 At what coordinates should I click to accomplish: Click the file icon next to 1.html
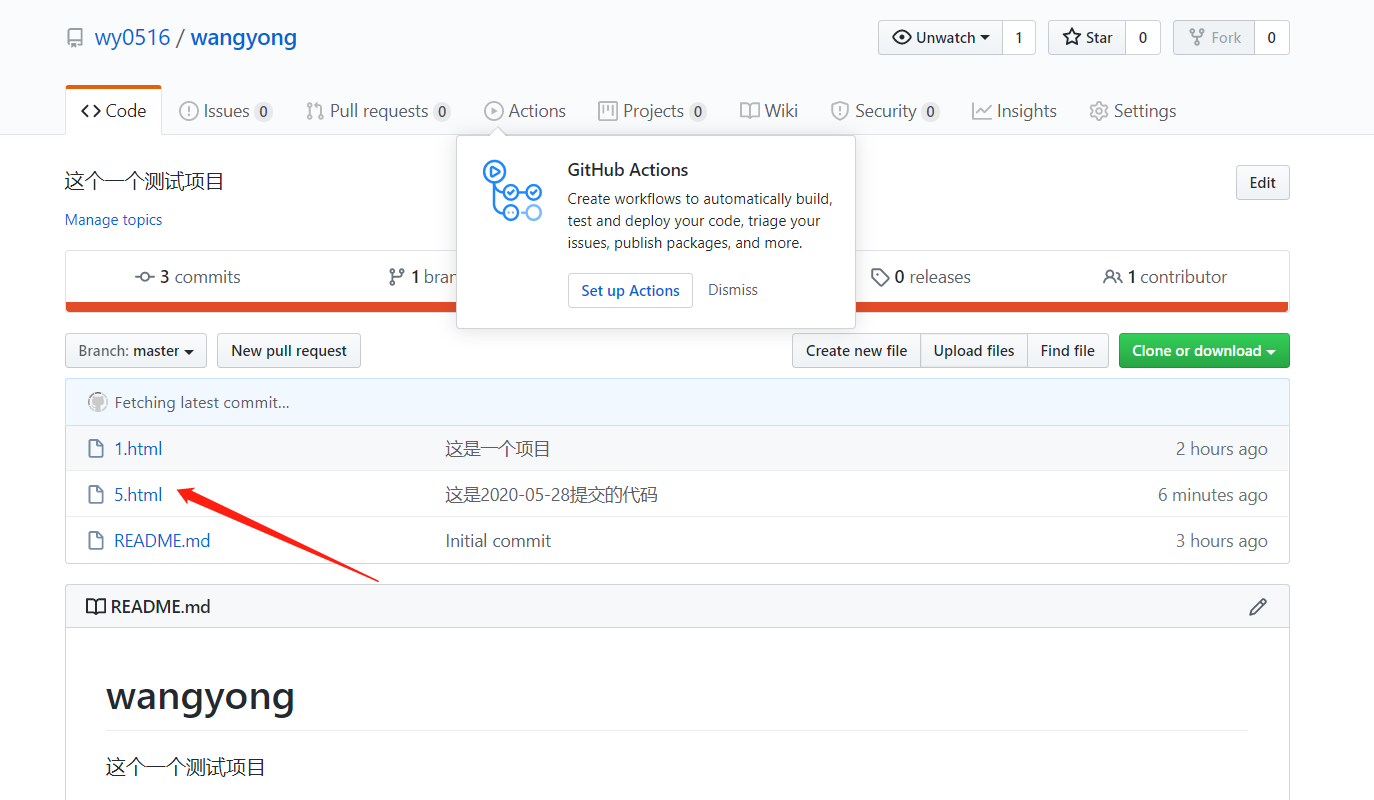tap(96, 449)
